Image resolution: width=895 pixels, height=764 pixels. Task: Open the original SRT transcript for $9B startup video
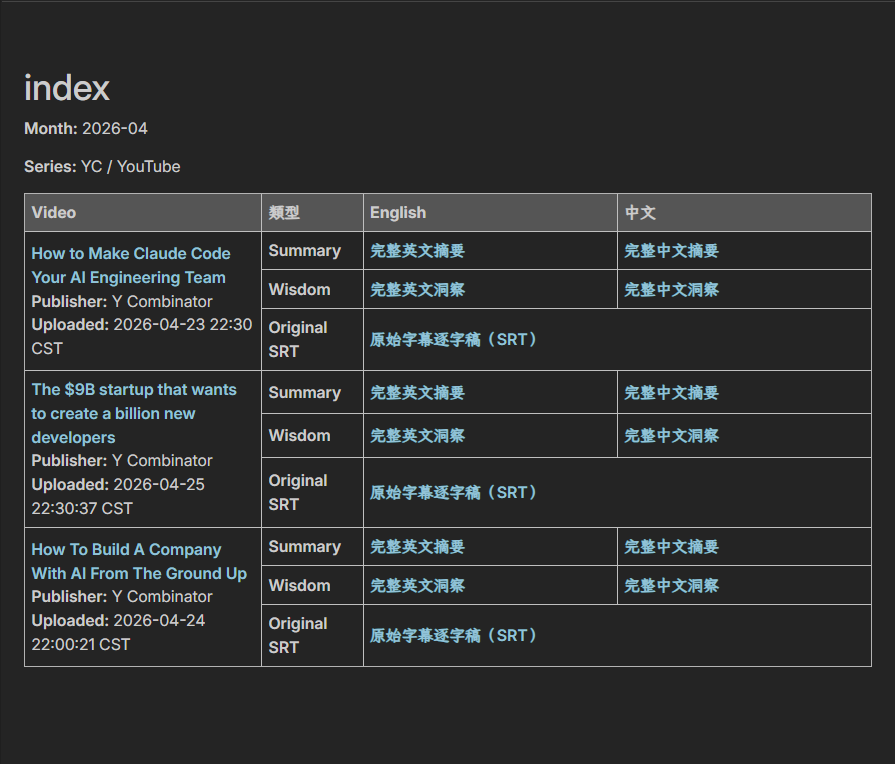click(453, 493)
